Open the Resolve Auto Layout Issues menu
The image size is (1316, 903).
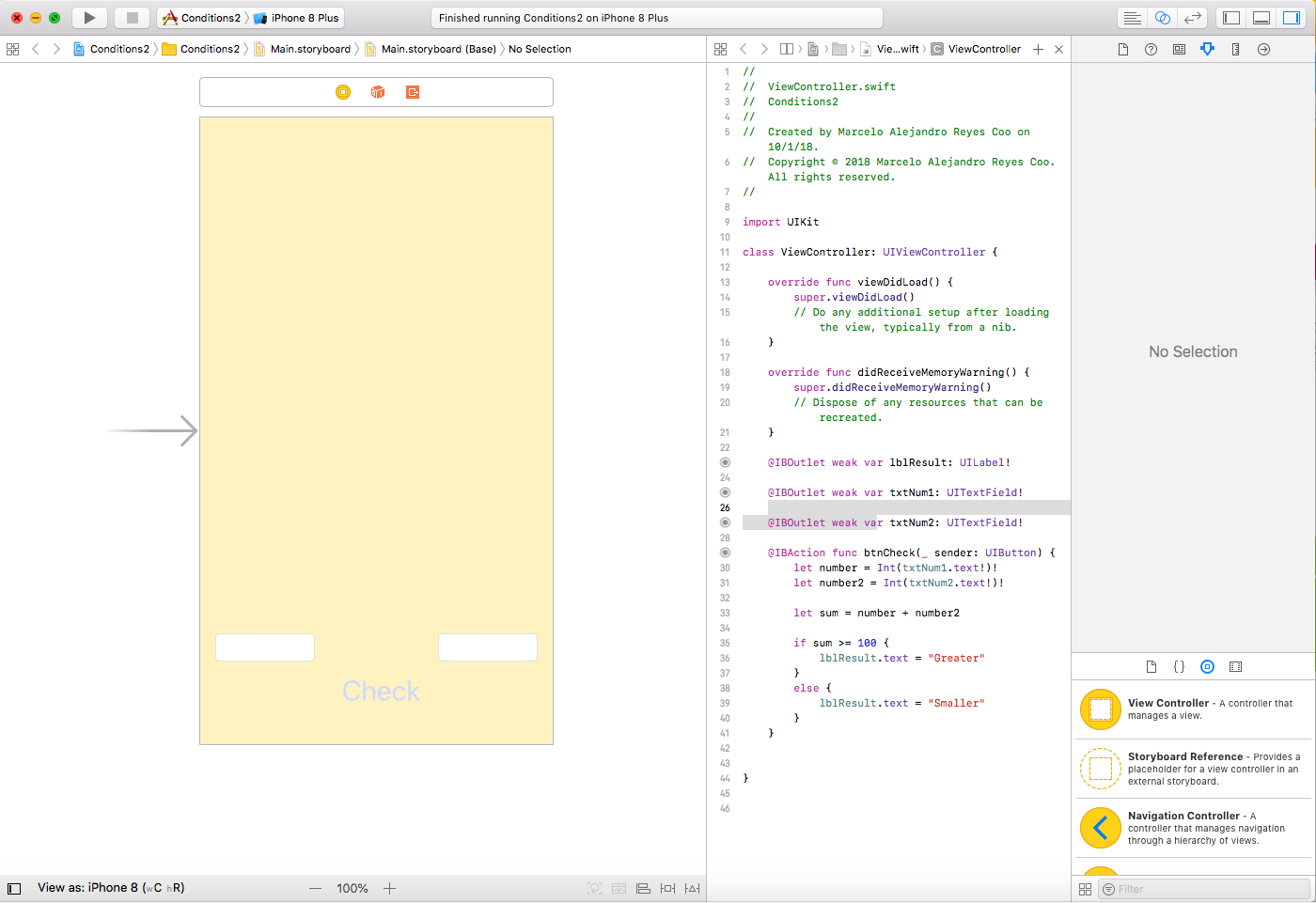click(692, 889)
